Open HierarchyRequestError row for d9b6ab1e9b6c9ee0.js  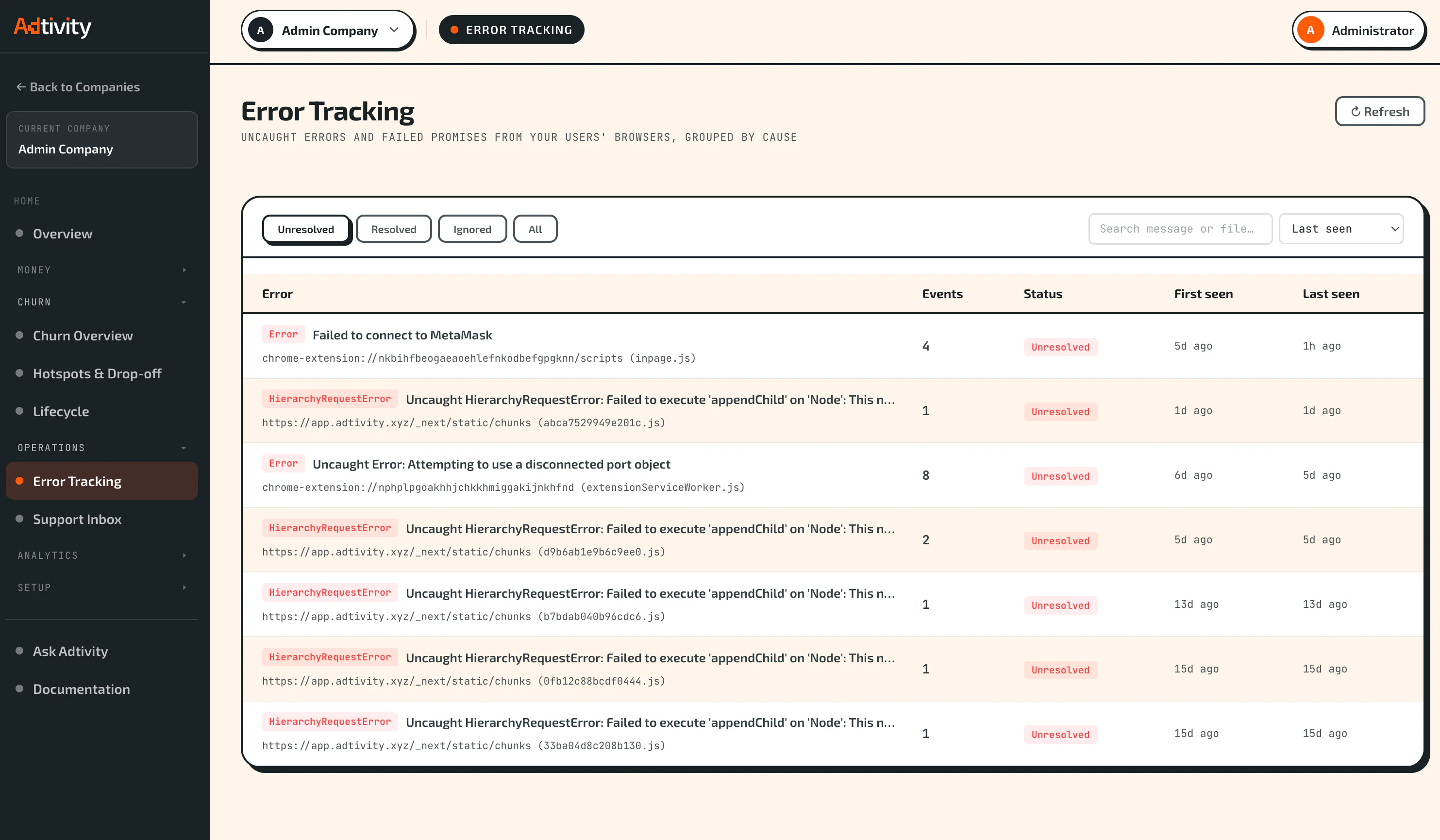click(x=833, y=539)
